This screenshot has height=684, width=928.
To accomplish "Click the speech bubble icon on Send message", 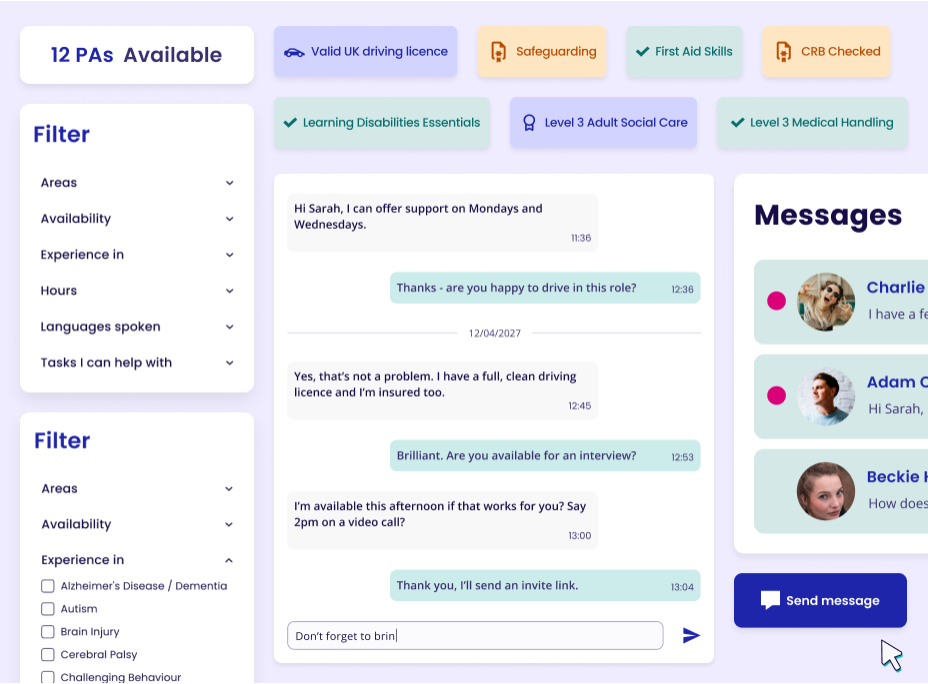I will click(x=770, y=600).
